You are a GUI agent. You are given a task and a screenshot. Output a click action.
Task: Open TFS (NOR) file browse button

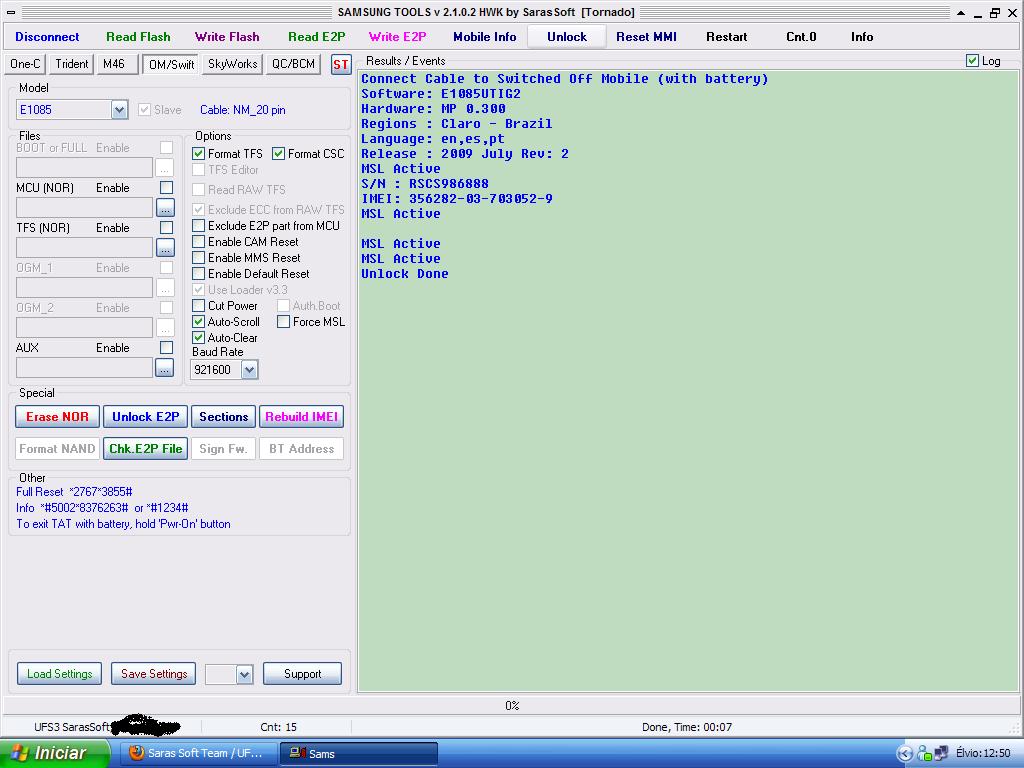[x=165, y=248]
